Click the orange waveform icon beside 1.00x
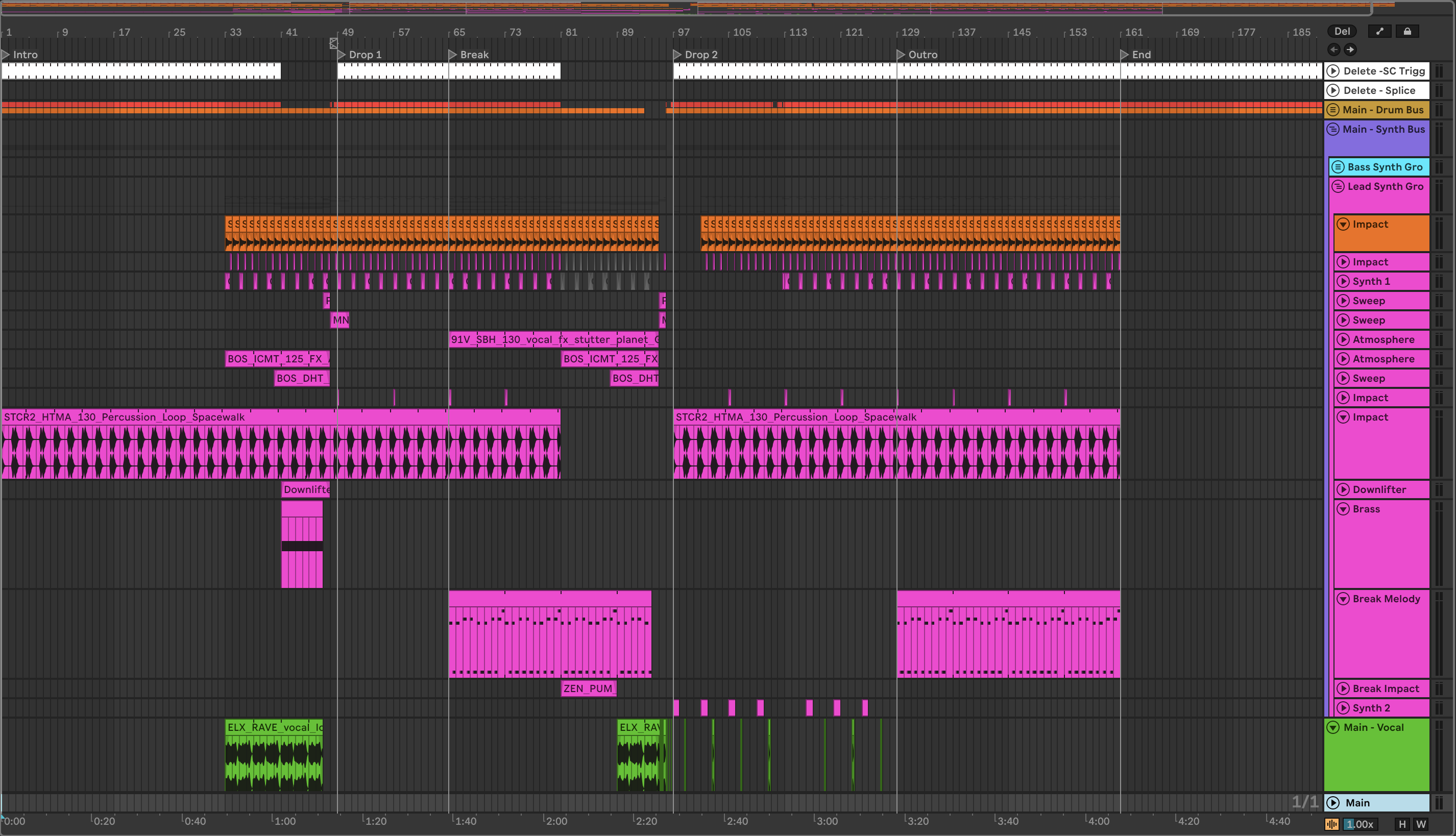The width and height of the screenshot is (1456, 836). (x=1332, y=824)
